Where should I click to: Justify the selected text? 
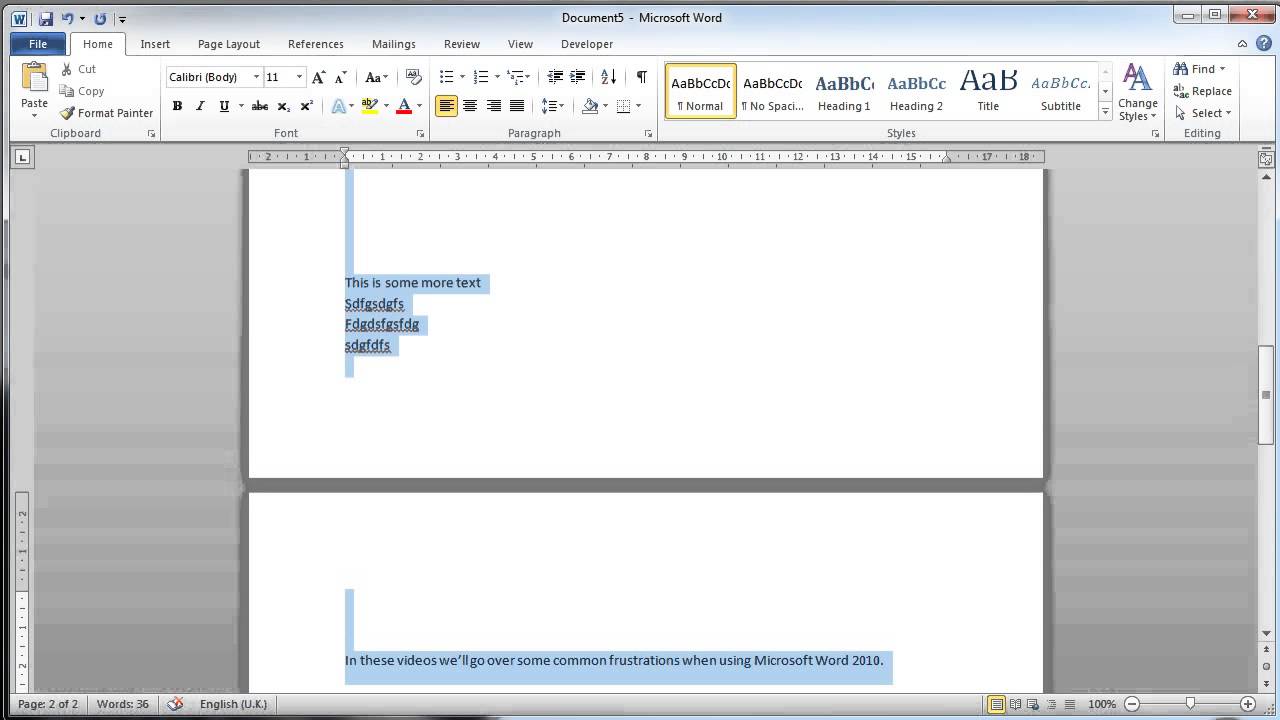(x=517, y=106)
